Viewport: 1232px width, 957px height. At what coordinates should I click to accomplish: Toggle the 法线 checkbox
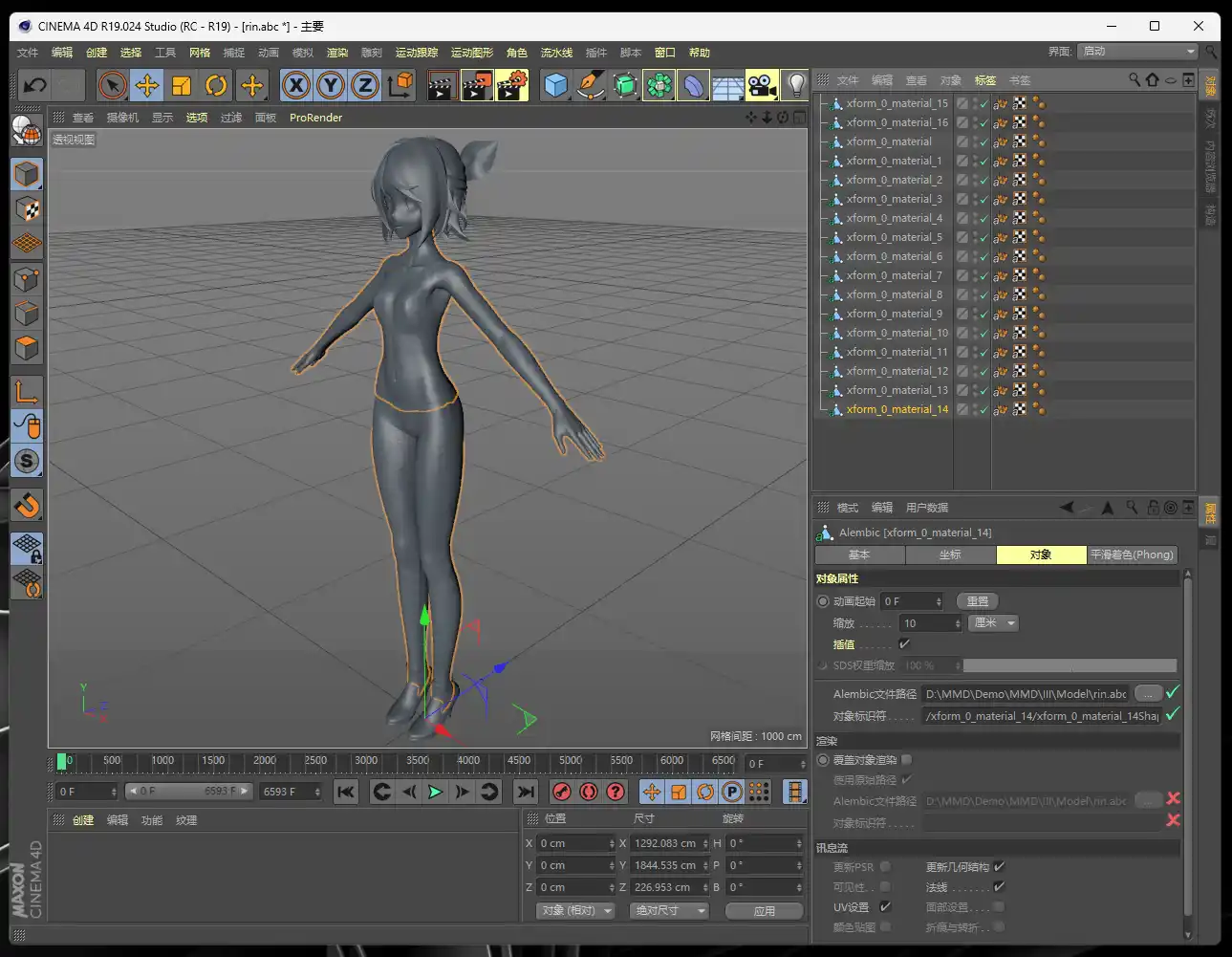(x=999, y=887)
